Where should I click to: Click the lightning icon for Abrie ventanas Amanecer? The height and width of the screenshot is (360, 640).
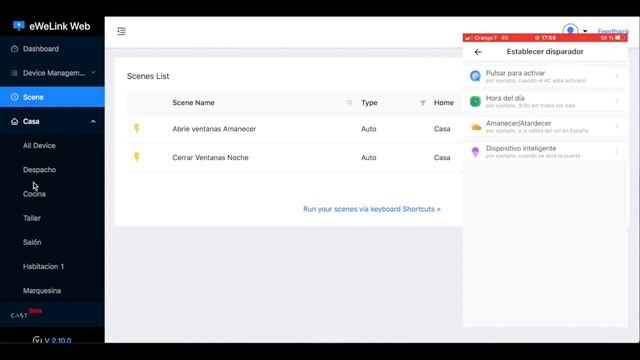pos(137,129)
